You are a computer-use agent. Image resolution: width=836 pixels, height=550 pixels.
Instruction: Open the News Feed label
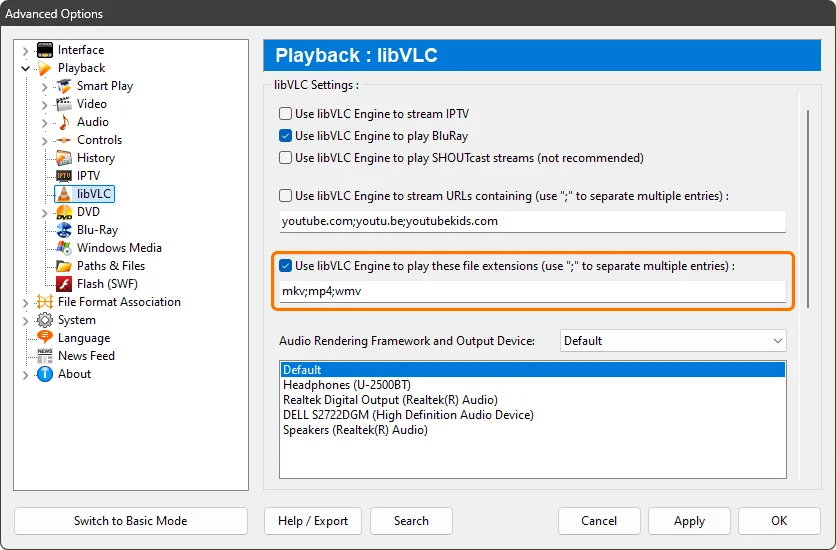[x=86, y=356]
